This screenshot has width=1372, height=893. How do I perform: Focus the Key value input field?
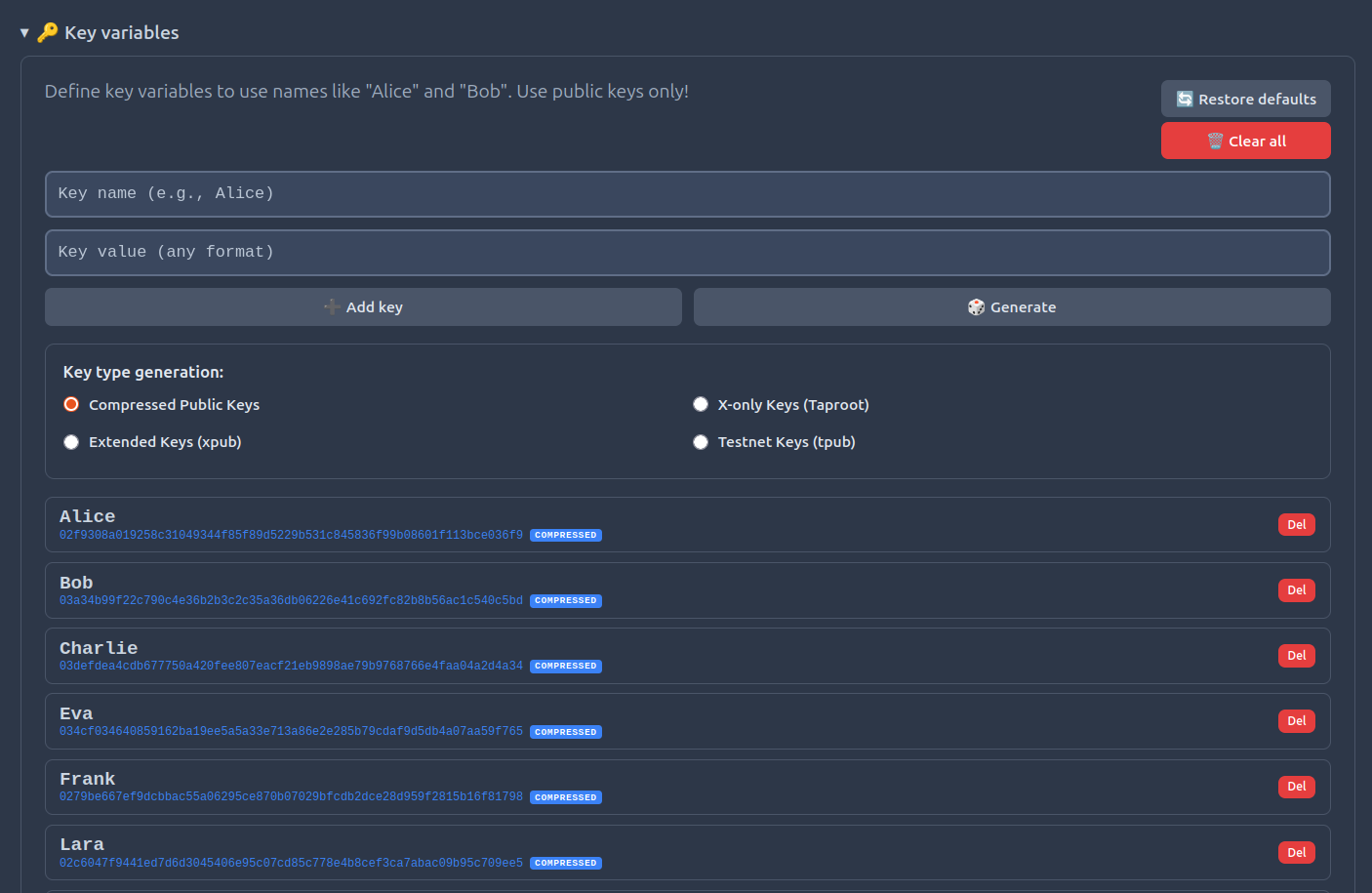click(687, 253)
